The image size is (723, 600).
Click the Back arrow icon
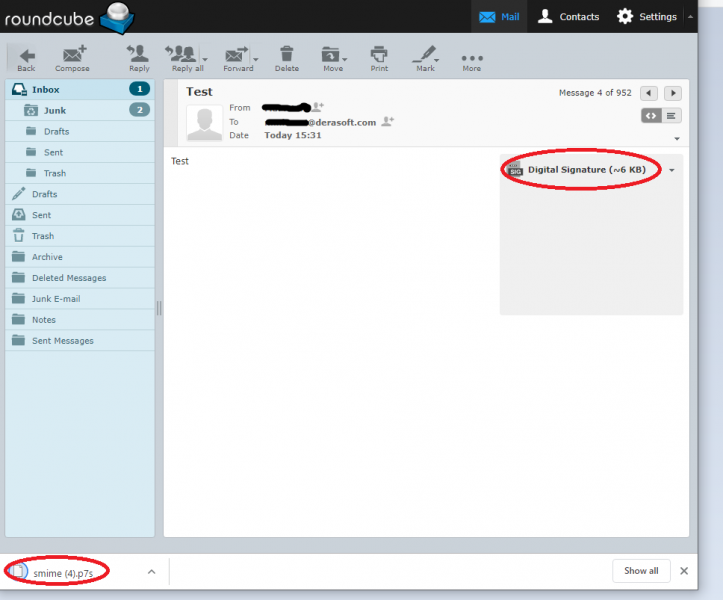click(x=27, y=56)
